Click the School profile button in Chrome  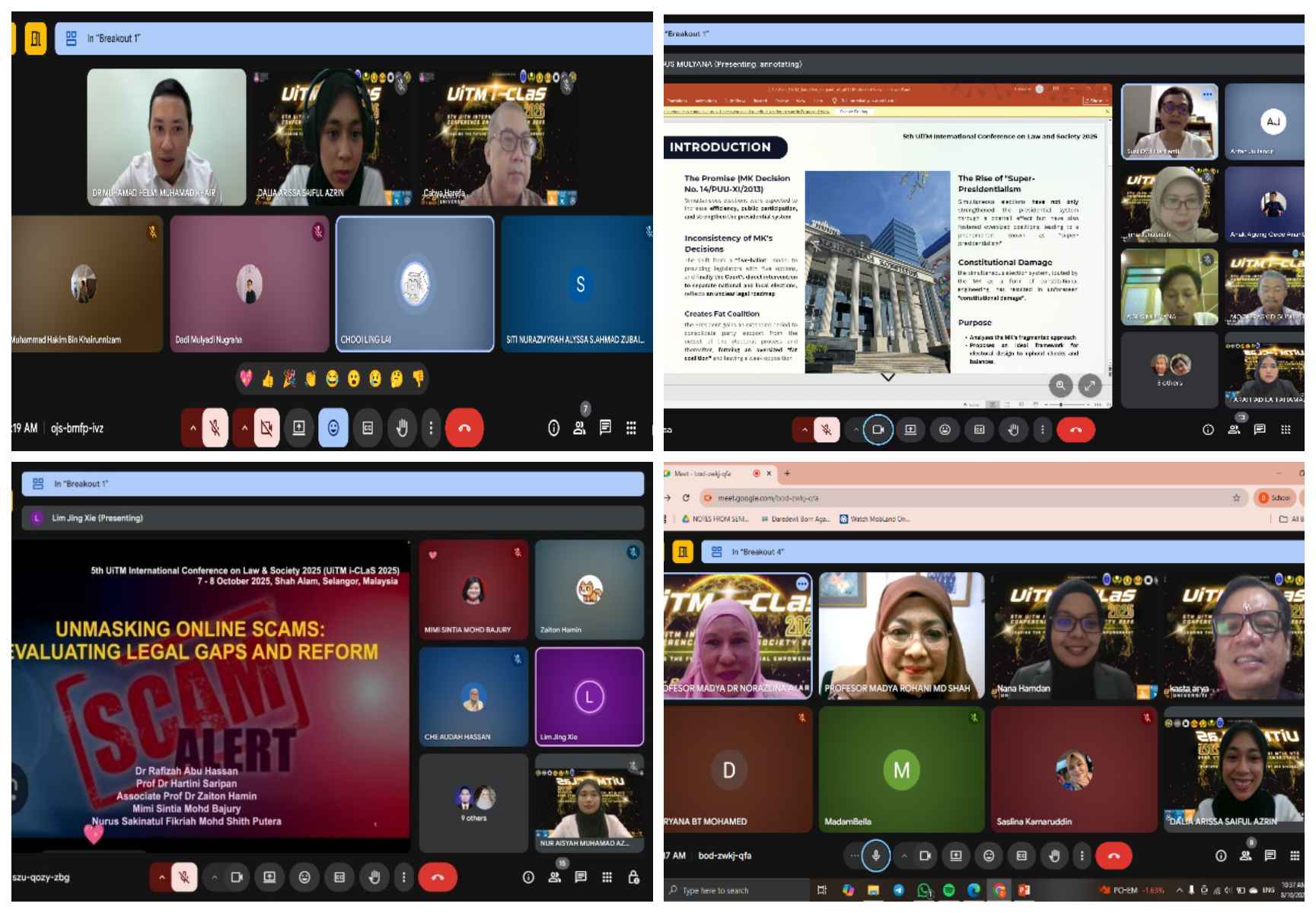(1274, 498)
